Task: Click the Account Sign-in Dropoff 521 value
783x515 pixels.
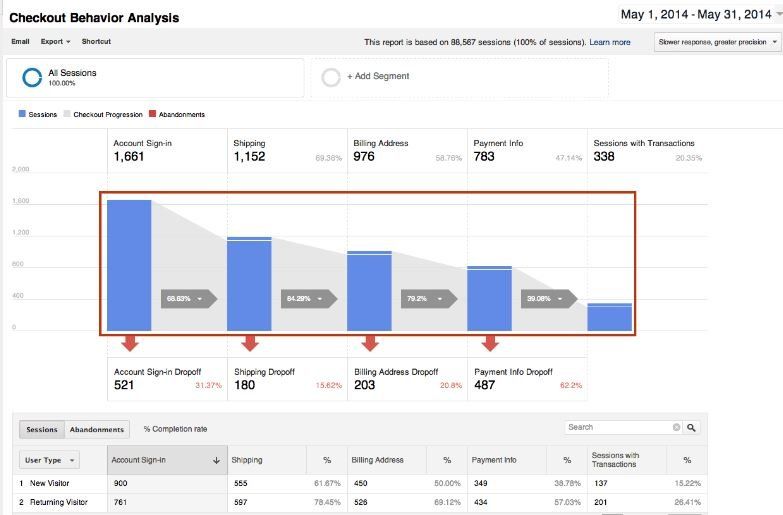Action: 124,385
